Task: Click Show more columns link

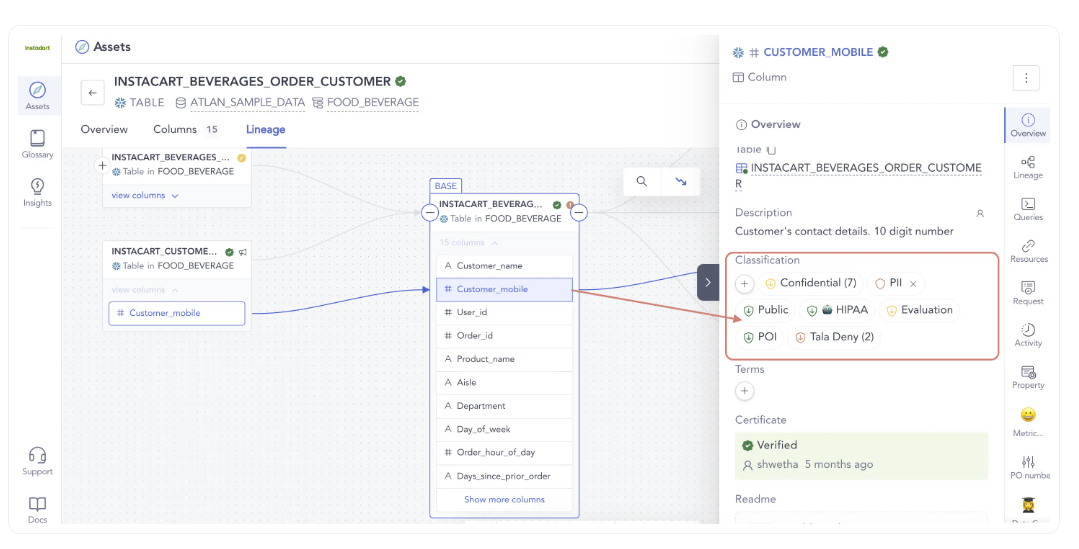Action: coord(504,500)
